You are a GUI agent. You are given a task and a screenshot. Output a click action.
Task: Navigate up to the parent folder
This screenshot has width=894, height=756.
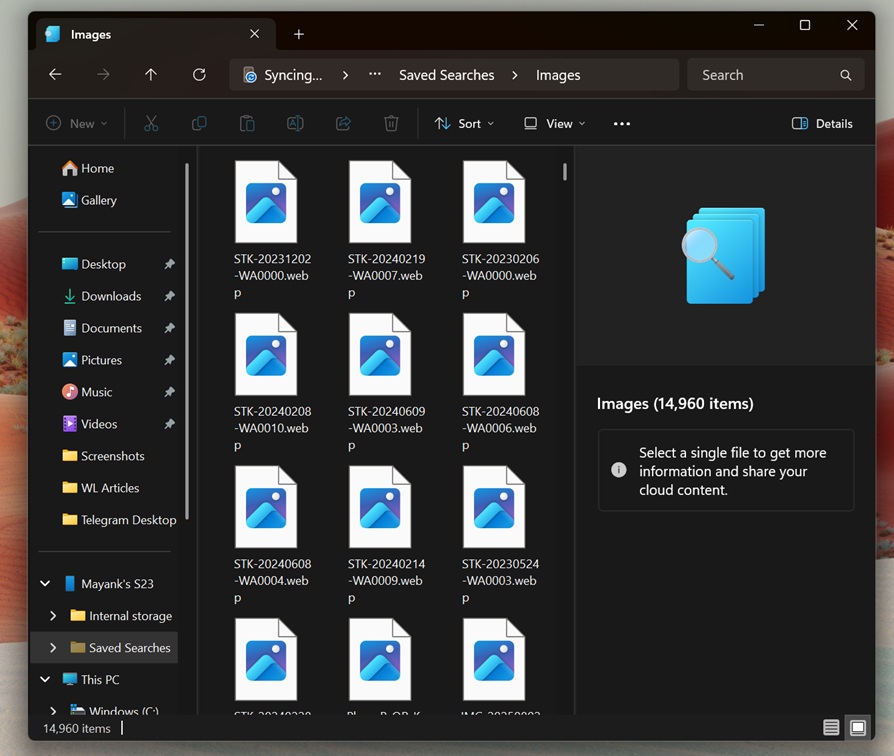coord(151,74)
